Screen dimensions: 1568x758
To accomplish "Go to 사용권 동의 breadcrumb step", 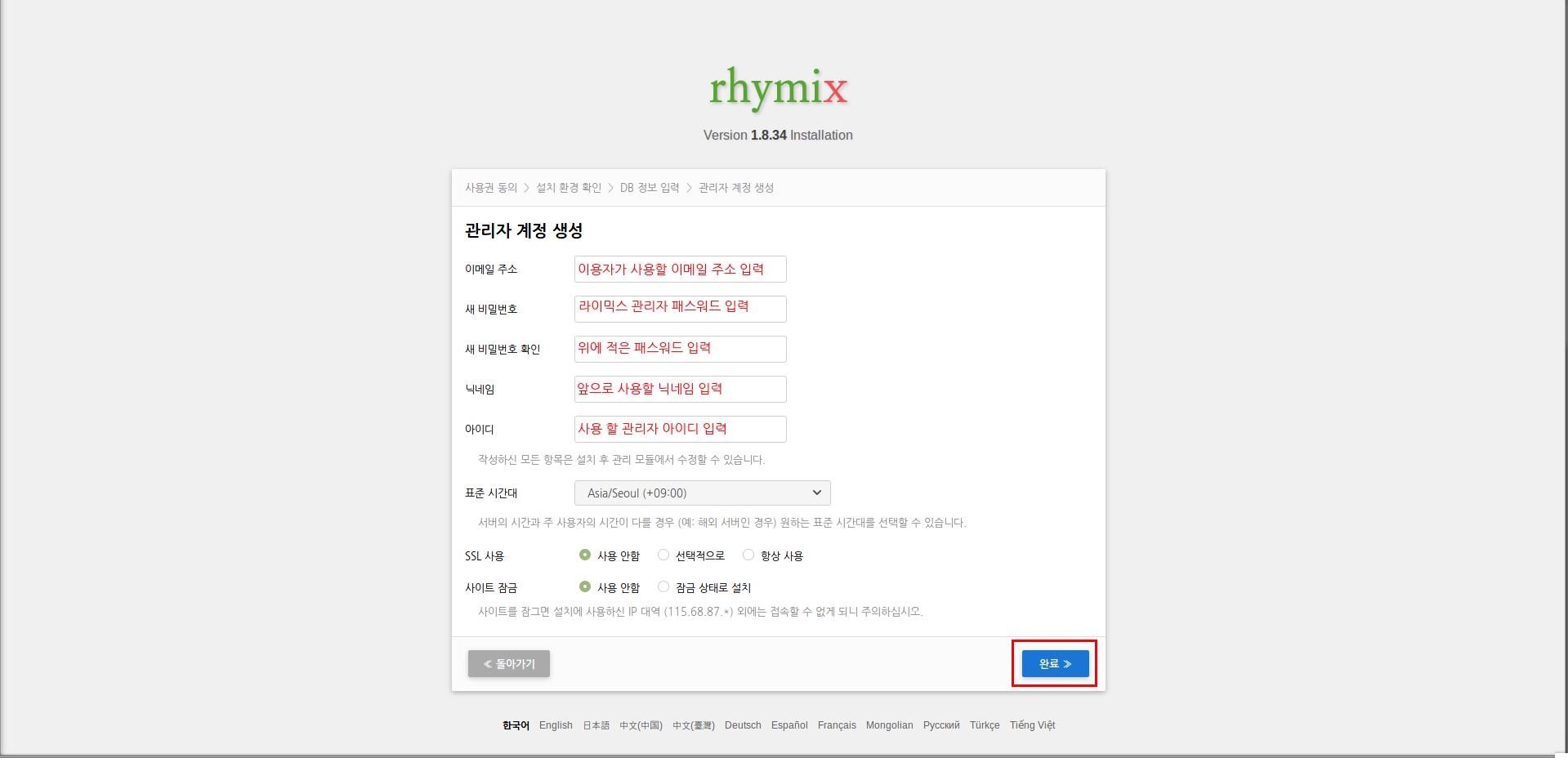I will tap(491, 188).
